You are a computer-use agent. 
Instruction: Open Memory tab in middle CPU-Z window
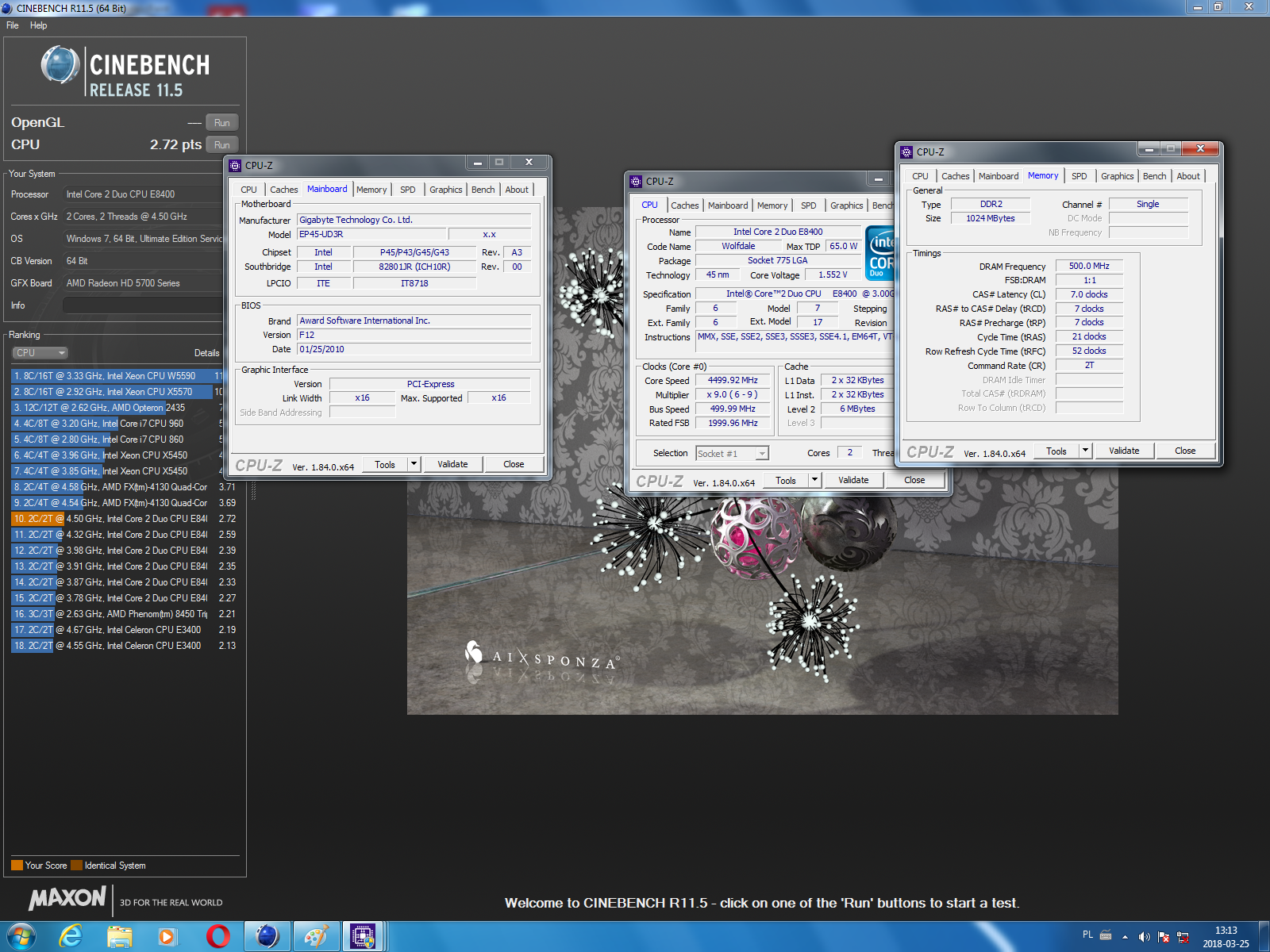coord(772,205)
